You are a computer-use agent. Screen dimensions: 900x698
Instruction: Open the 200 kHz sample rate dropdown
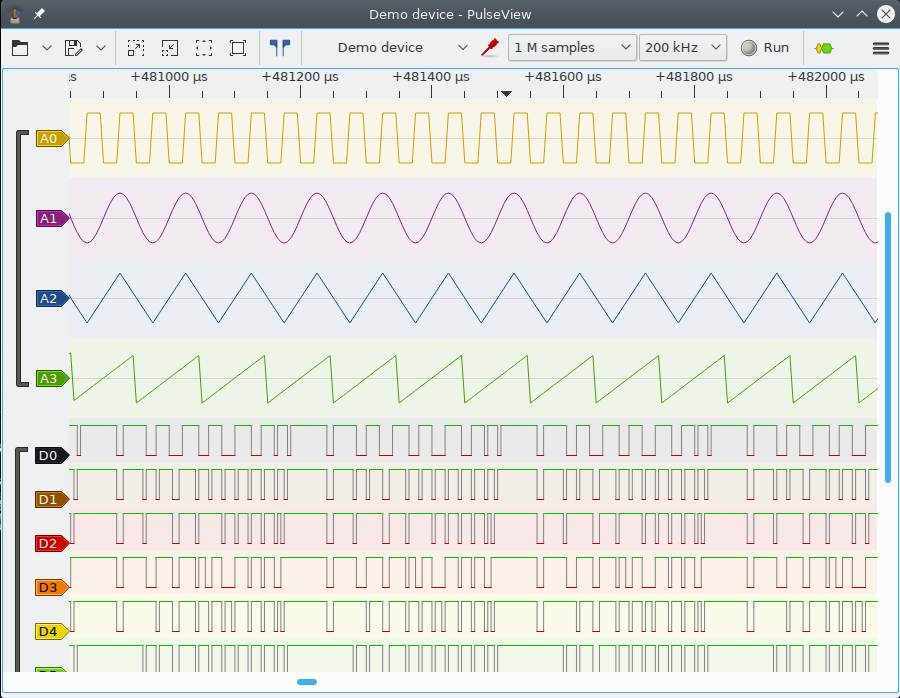682,48
